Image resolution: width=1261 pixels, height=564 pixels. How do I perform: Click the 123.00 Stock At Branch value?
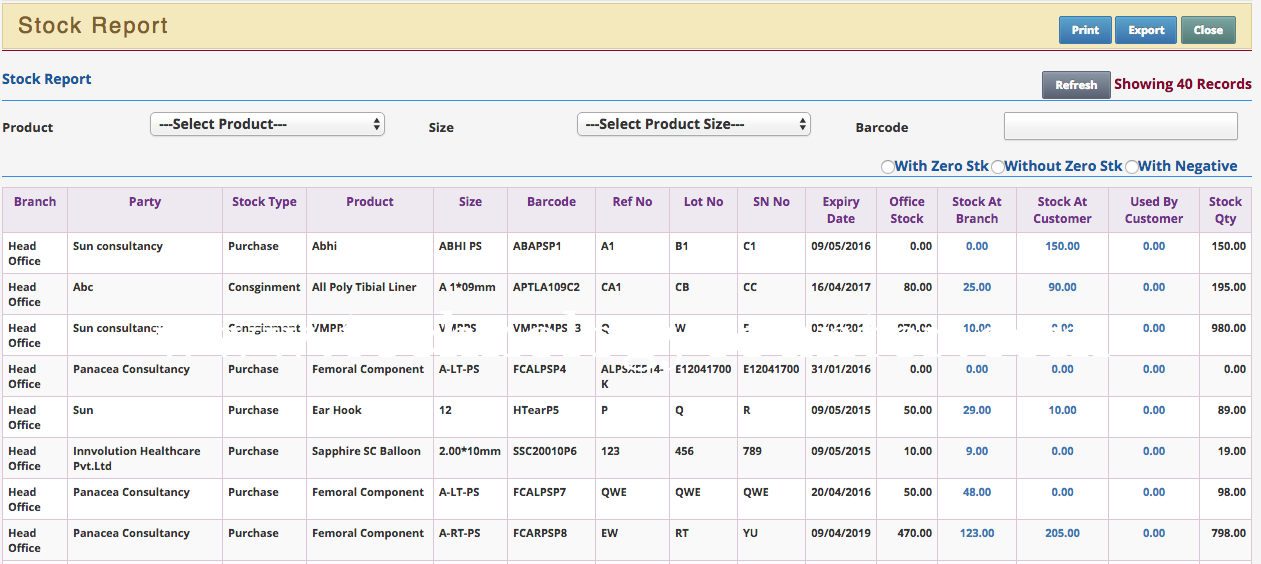tap(977, 533)
